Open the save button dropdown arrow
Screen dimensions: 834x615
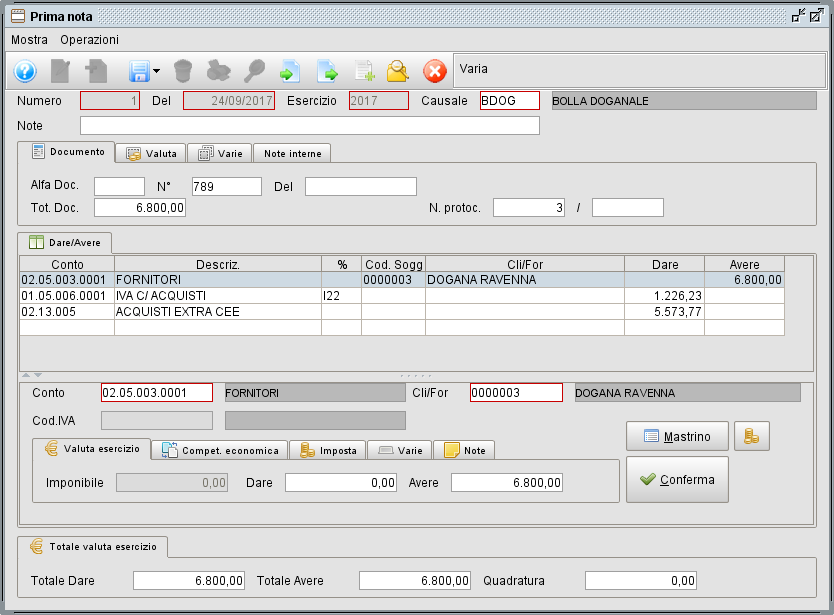pos(156,71)
